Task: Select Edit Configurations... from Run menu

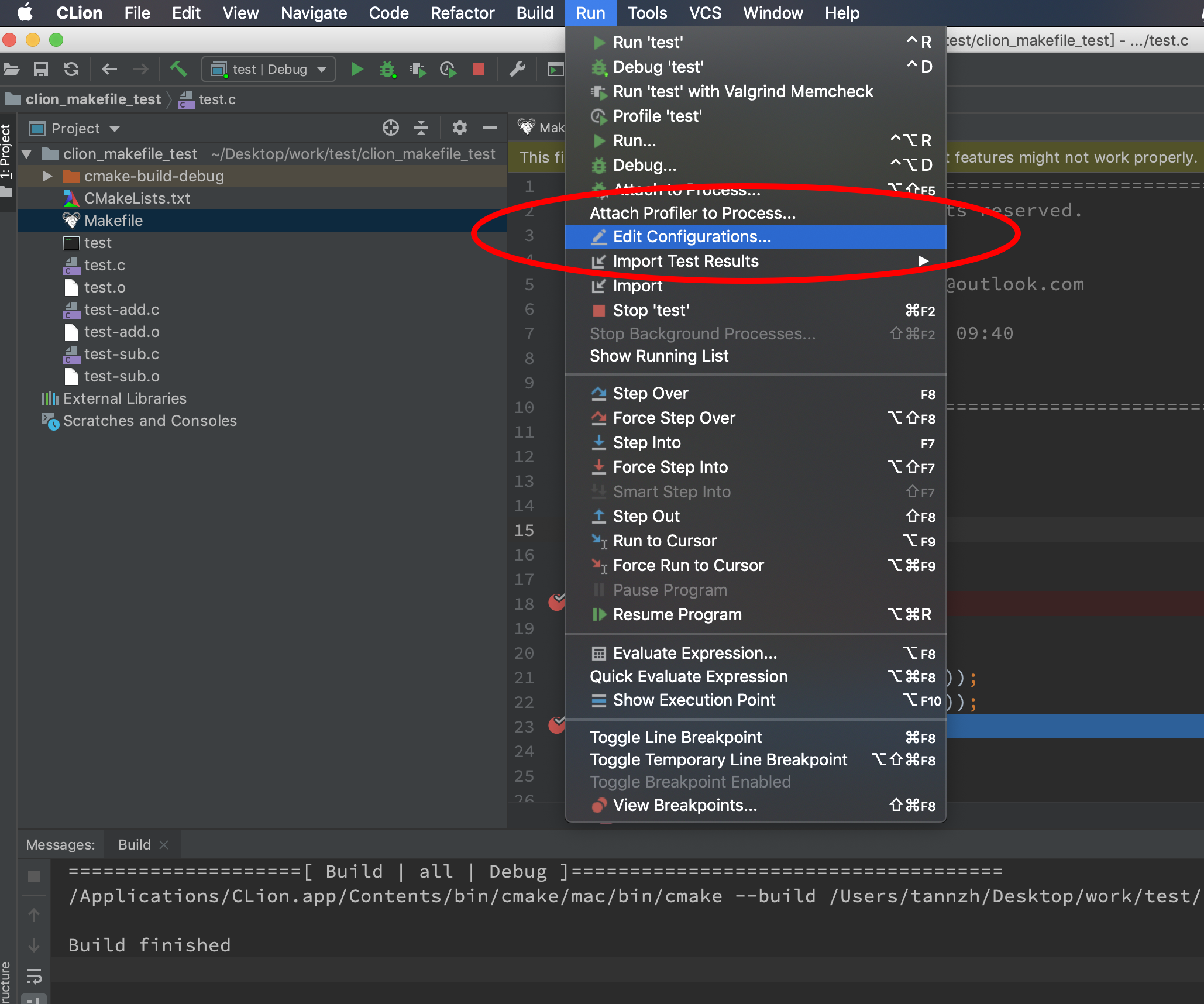Action: 692,237
